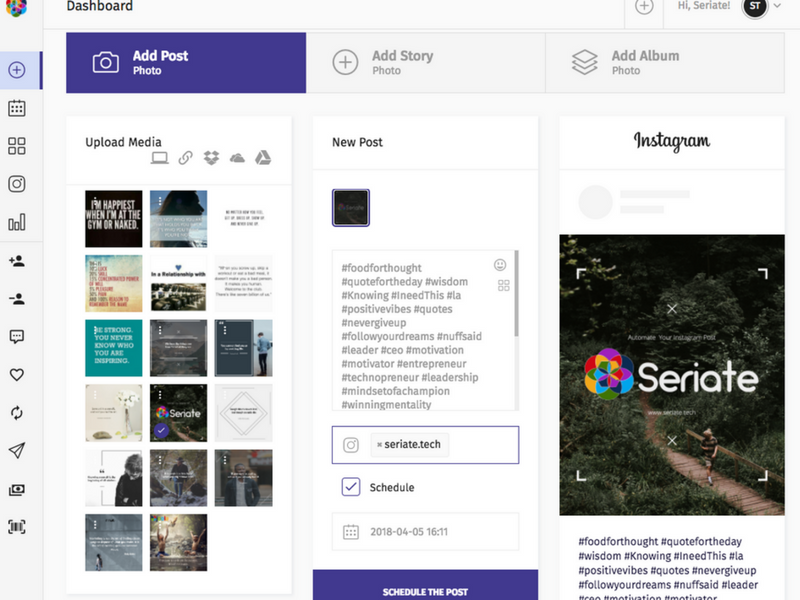Image resolution: width=800 pixels, height=600 pixels.
Task: Select the 'Happiest at the gym' thumbnail
Action: tap(114, 219)
